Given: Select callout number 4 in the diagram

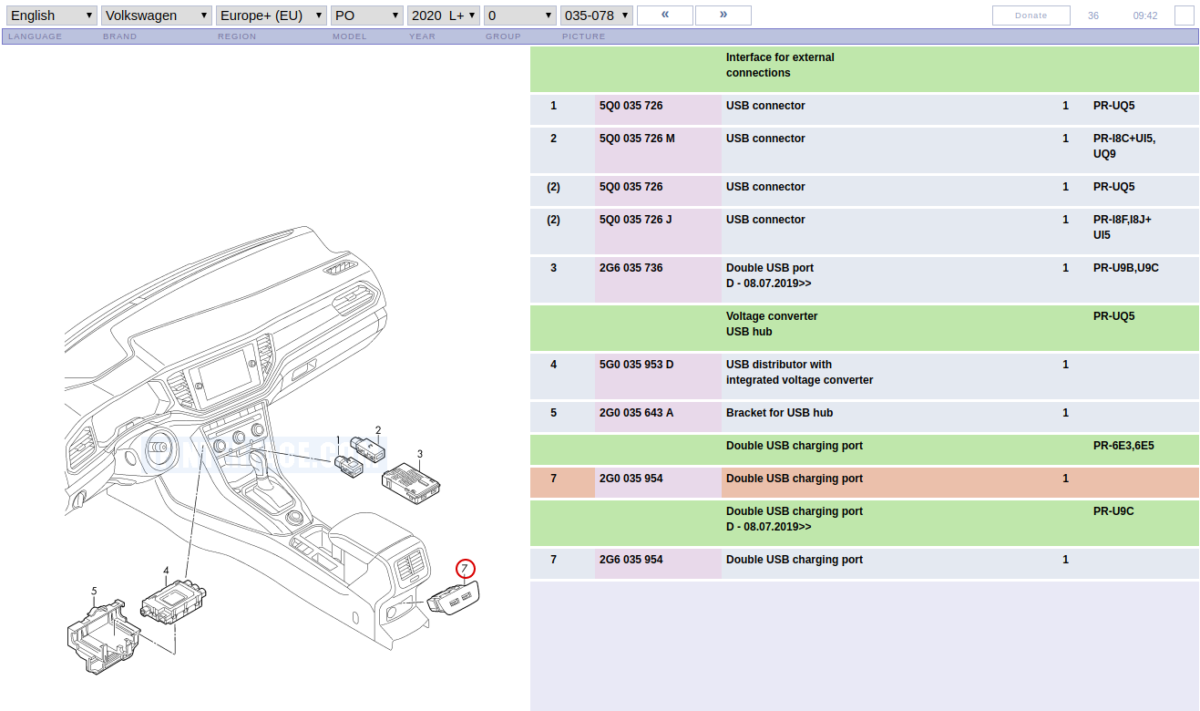Looking at the screenshot, I should click(166, 571).
